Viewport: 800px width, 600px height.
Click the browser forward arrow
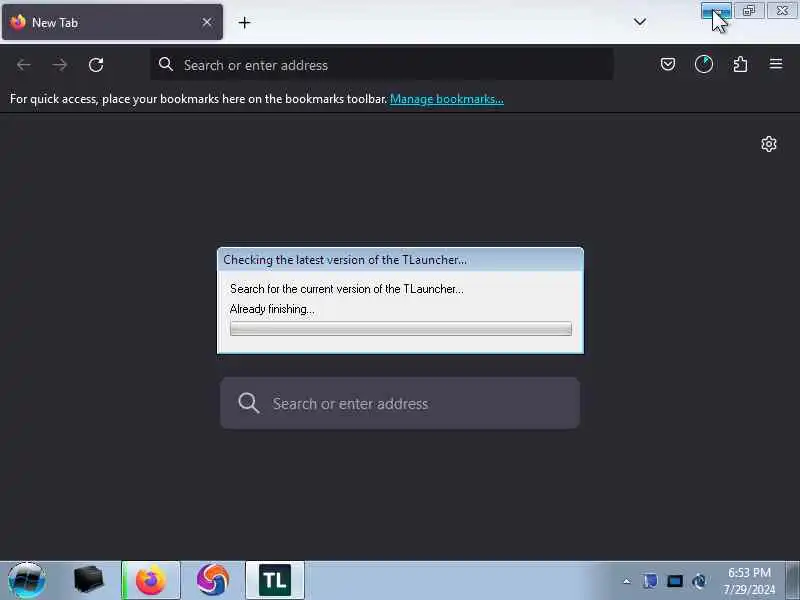pyautogui.click(x=60, y=65)
